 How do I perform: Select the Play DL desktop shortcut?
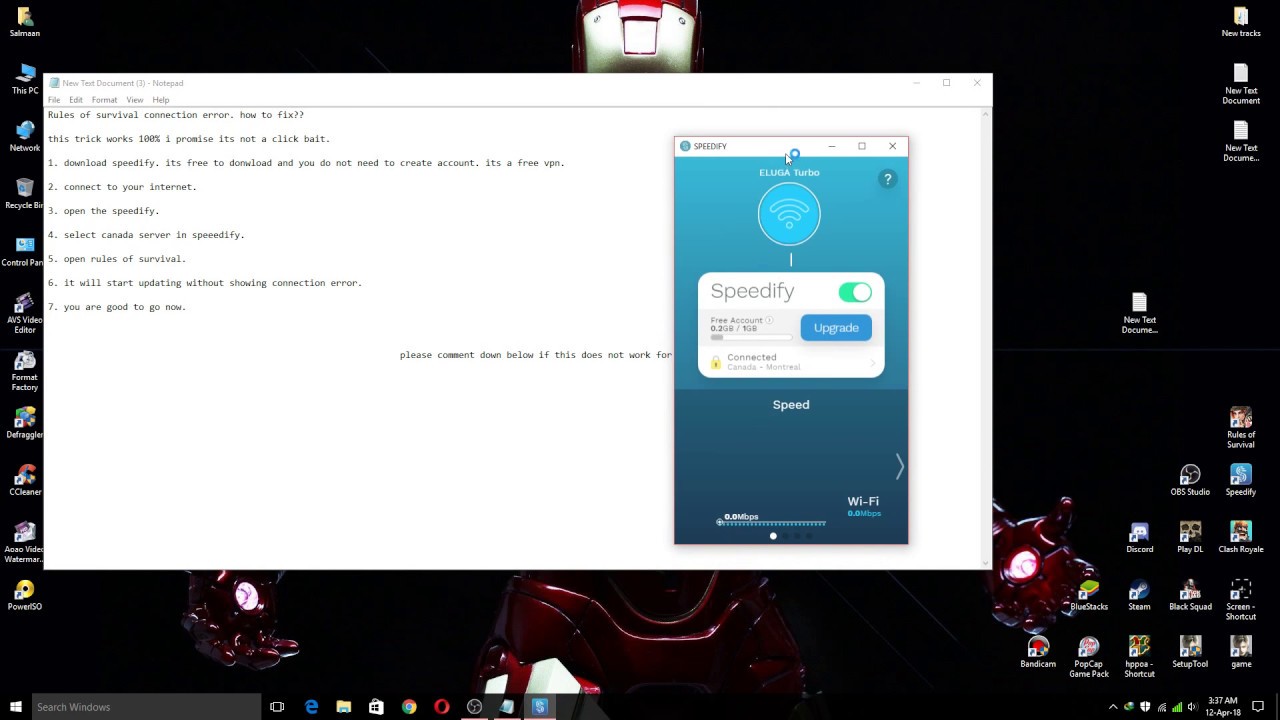(x=1190, y=538)
